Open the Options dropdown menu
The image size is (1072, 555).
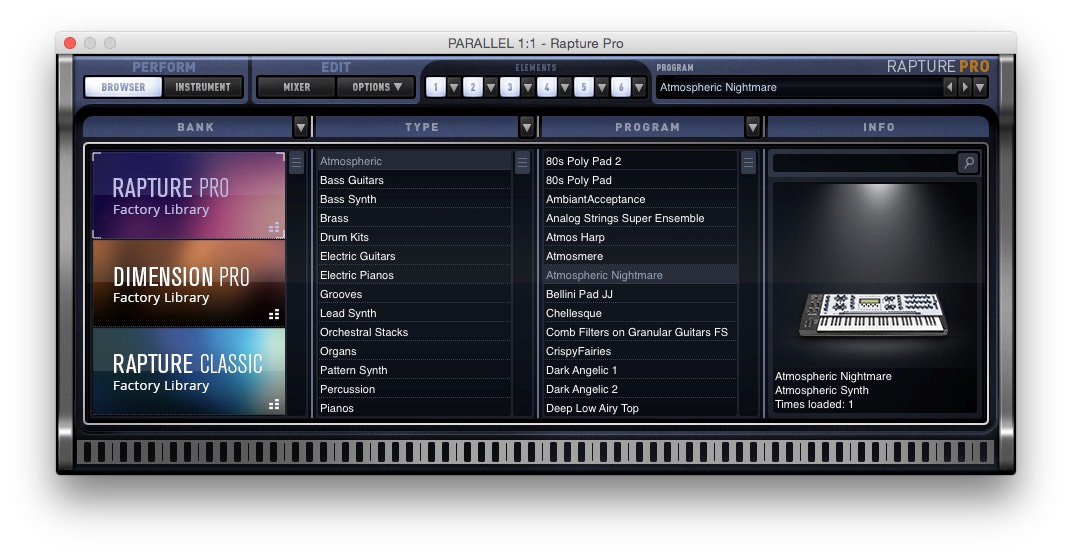click(x=375, y=87)
